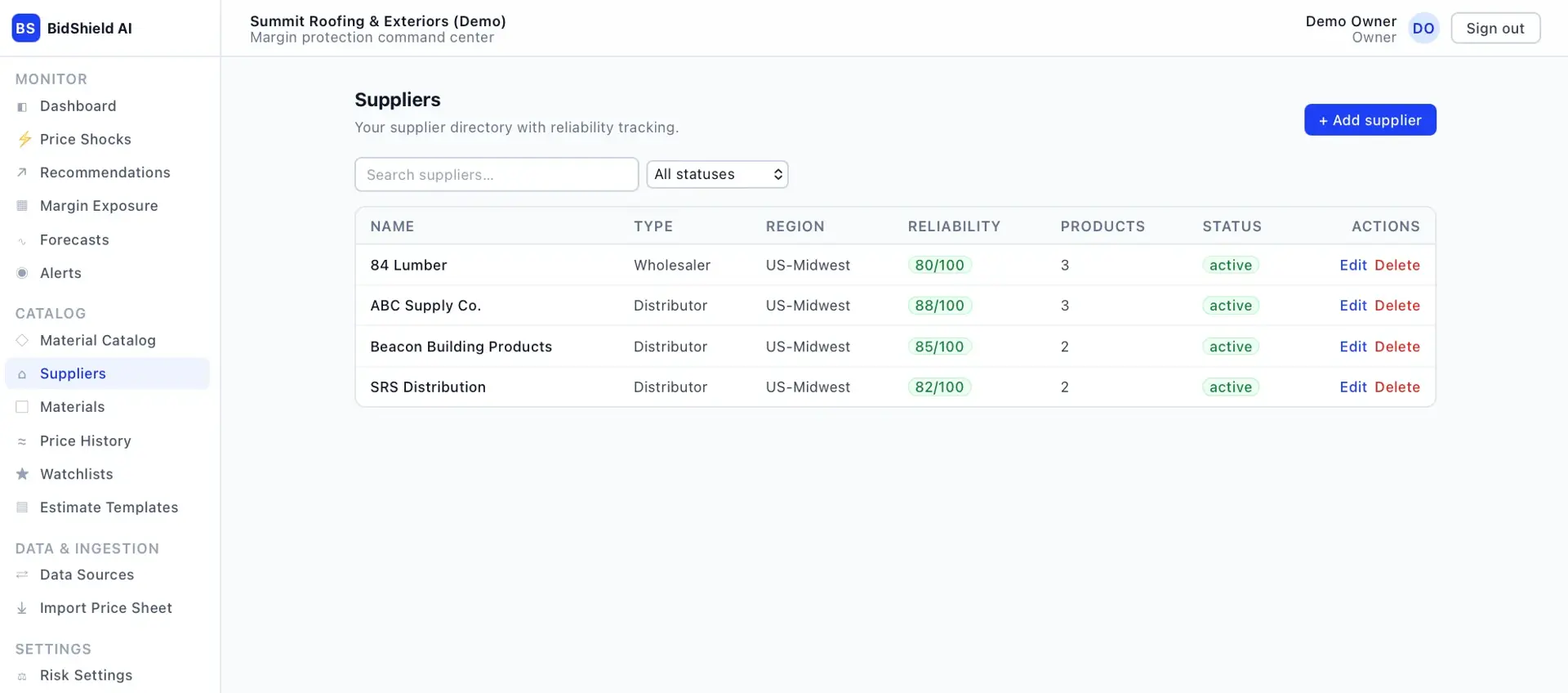Viewport: 1568px width, 693px height.
Task: Click the 82/100 reliability badge
Action: pos(940,387)
